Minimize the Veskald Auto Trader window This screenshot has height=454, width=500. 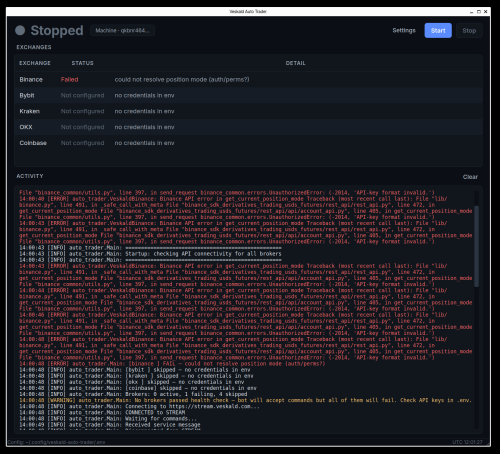(472, 12)
